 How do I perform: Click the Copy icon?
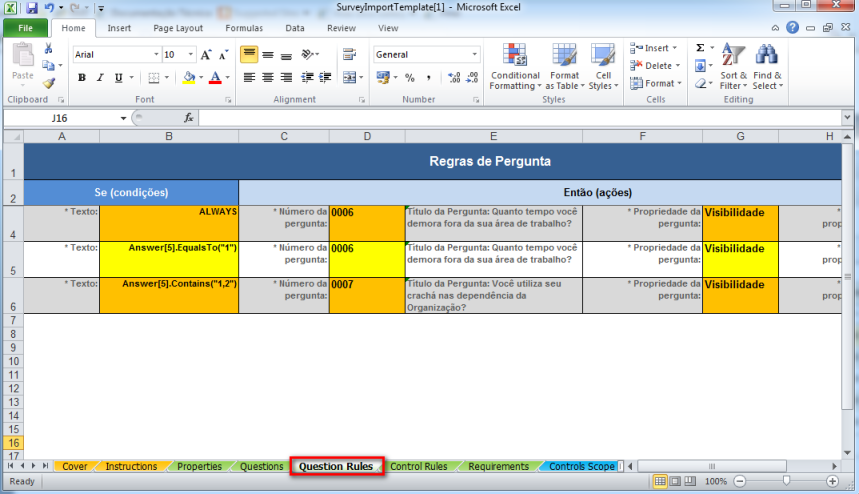tap(48, 66)
